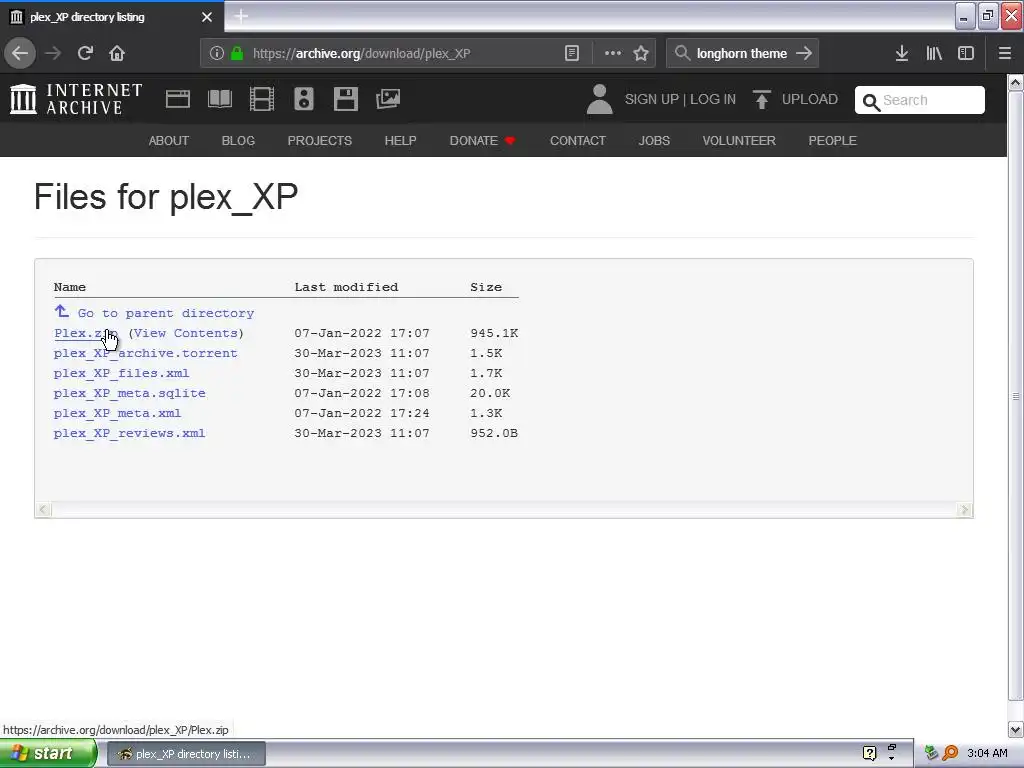Viewport: 1024px width, 768px height.
Task: Open the VOLUNTEER menu item
Action: 739,140
